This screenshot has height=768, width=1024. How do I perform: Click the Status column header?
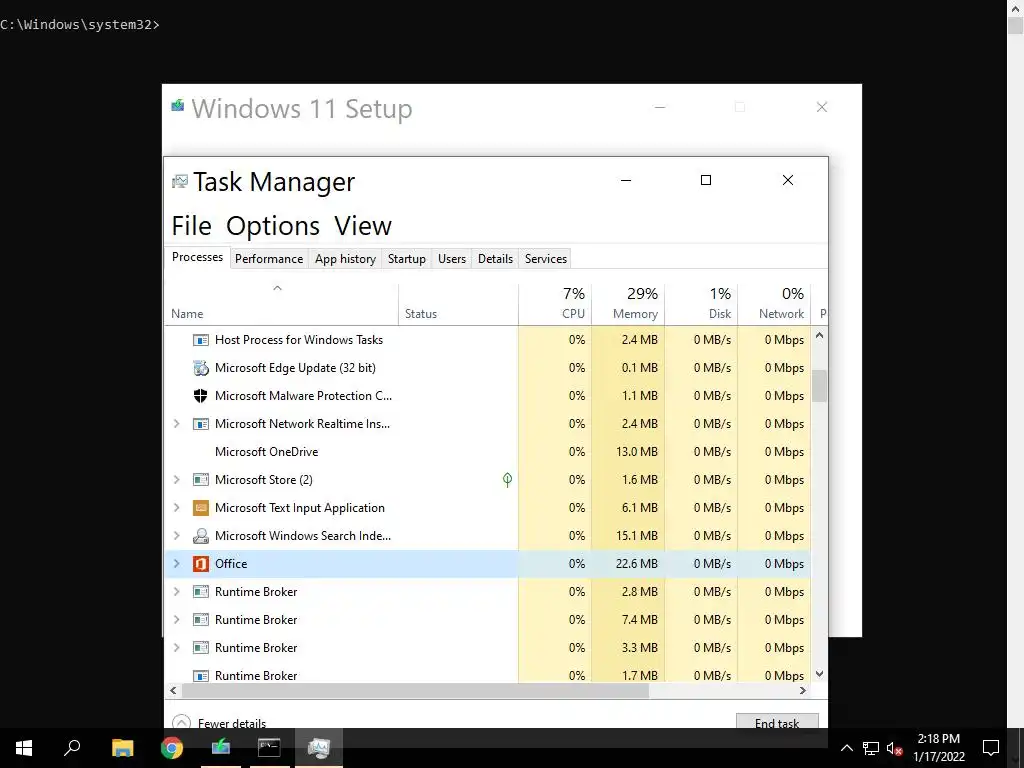click(458, 304)
